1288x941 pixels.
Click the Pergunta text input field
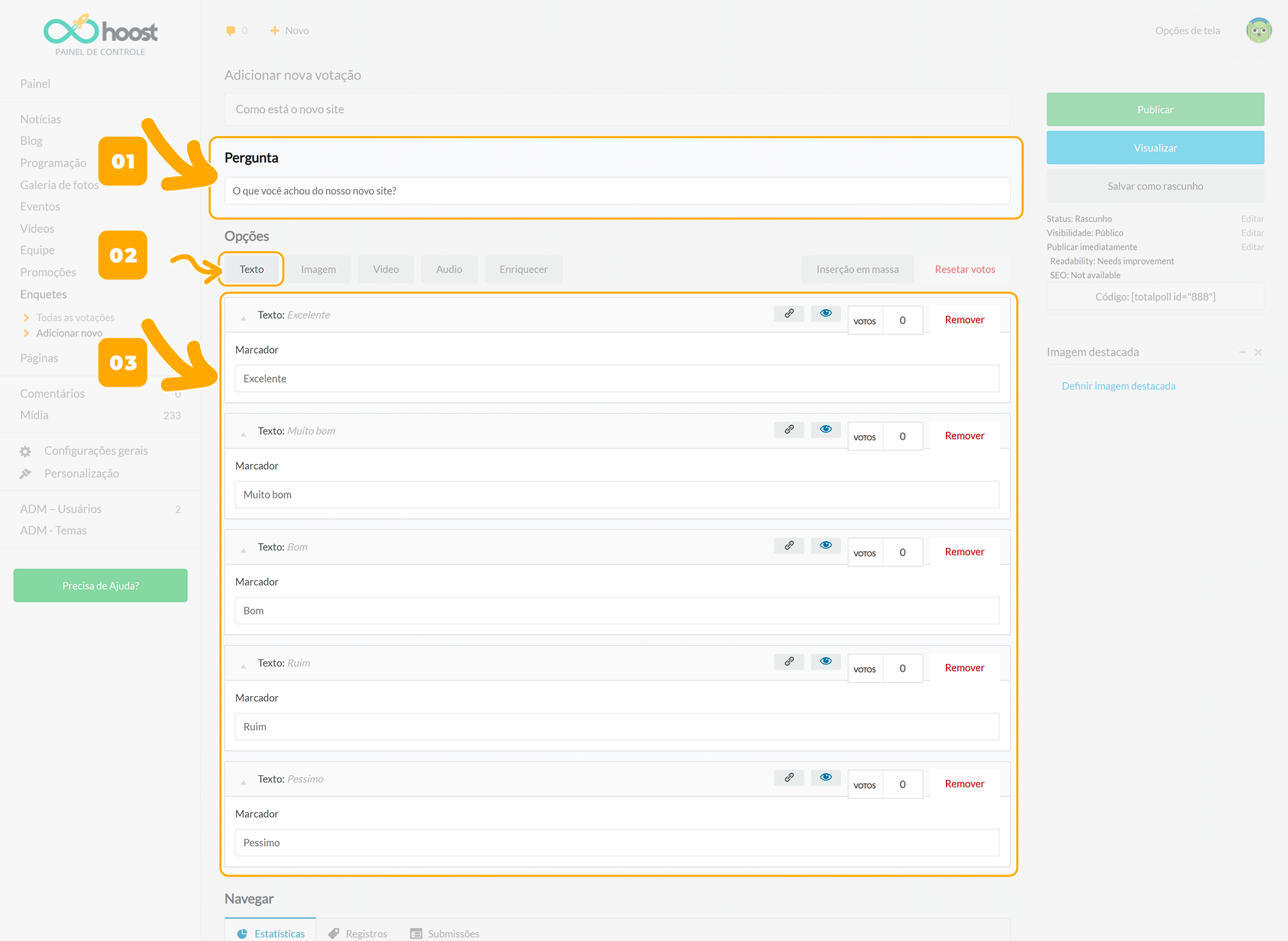[x=617, y=191]
